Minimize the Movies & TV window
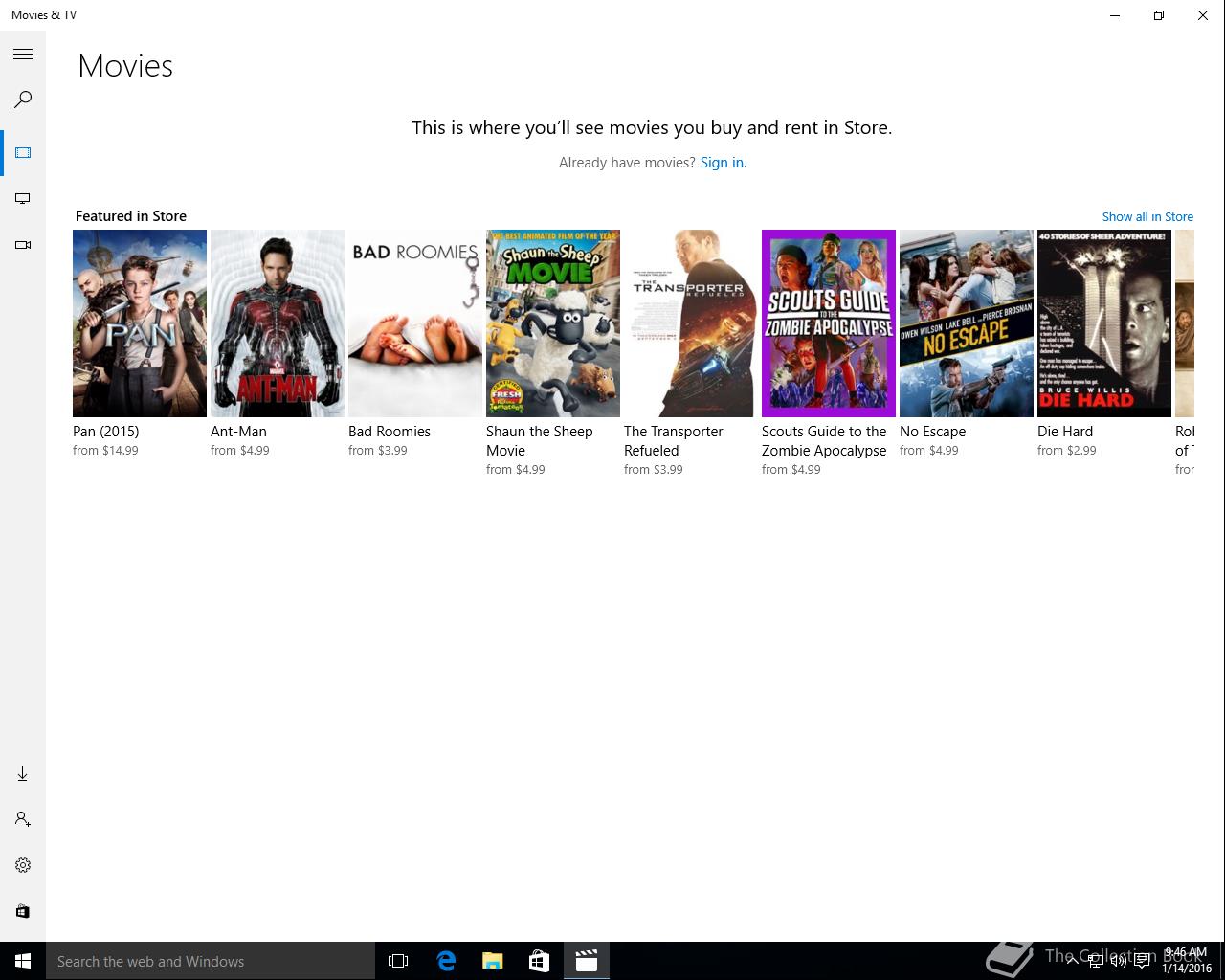The image size is (1225, 980). [x=1115, y=15]
